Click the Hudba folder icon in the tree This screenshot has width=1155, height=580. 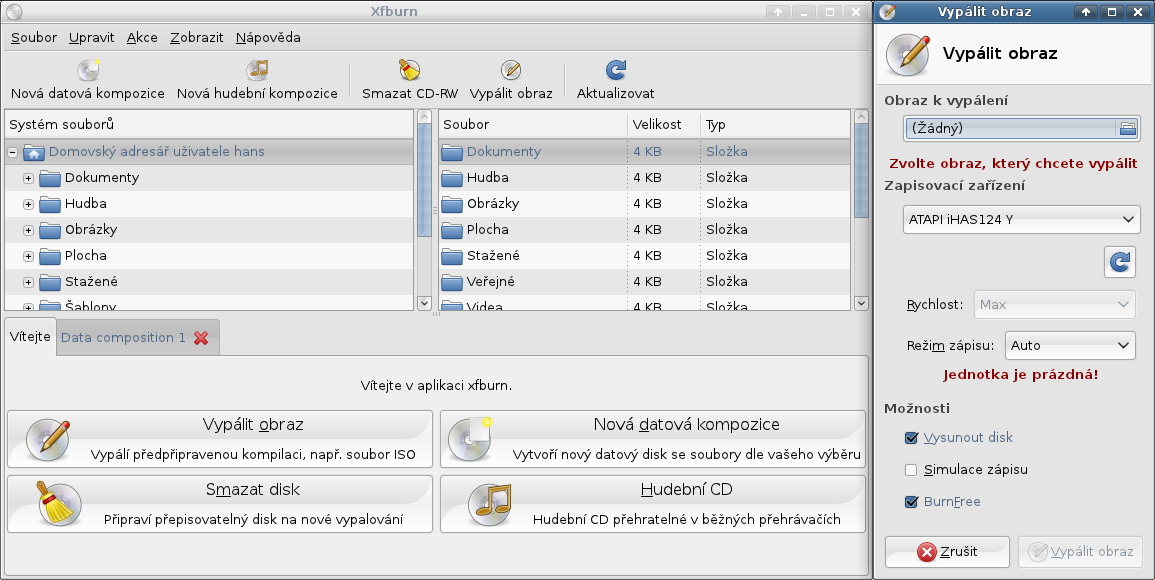coord(49,204)
